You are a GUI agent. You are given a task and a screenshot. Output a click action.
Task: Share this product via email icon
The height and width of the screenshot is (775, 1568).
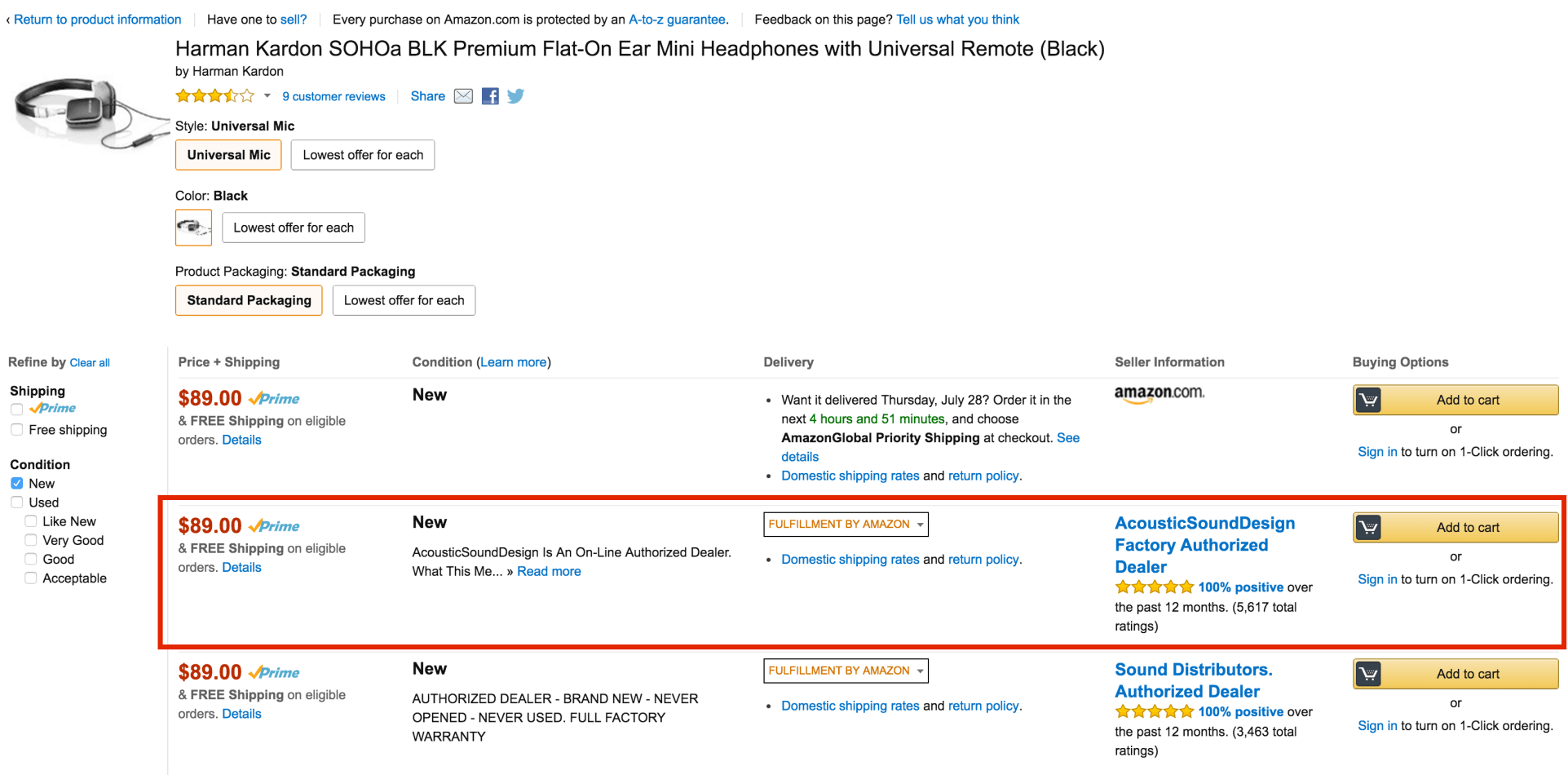coord(463,96)
